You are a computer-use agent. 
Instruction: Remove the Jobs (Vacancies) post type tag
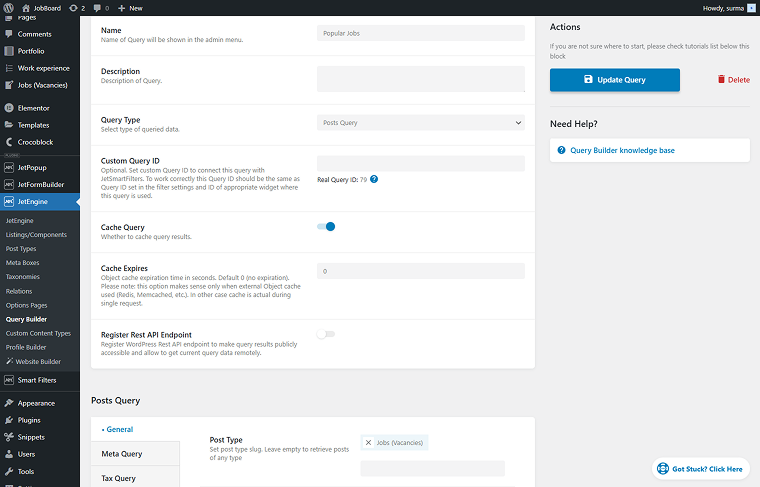(x=368, y=442)
